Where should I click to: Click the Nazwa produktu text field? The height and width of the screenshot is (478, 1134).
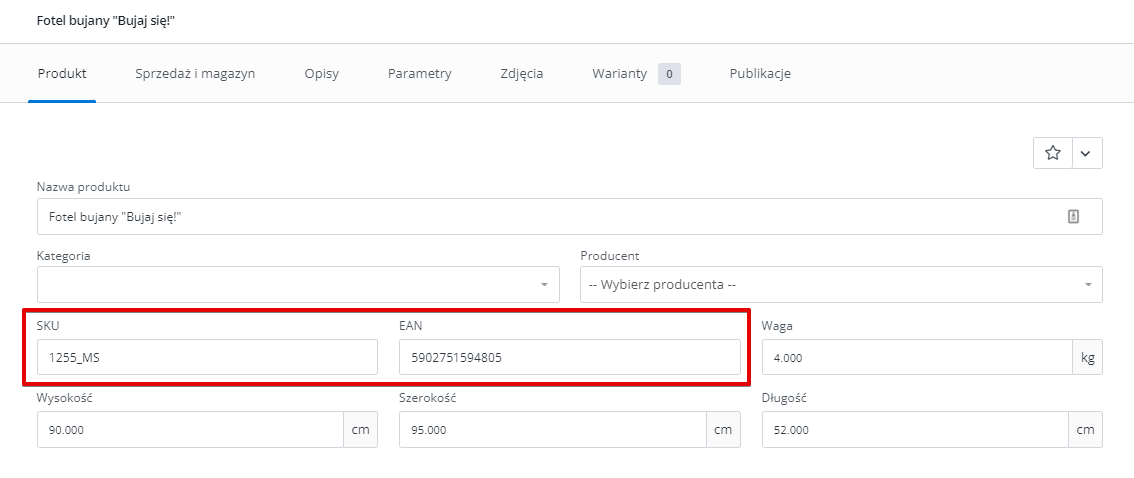tap(570, 216)
